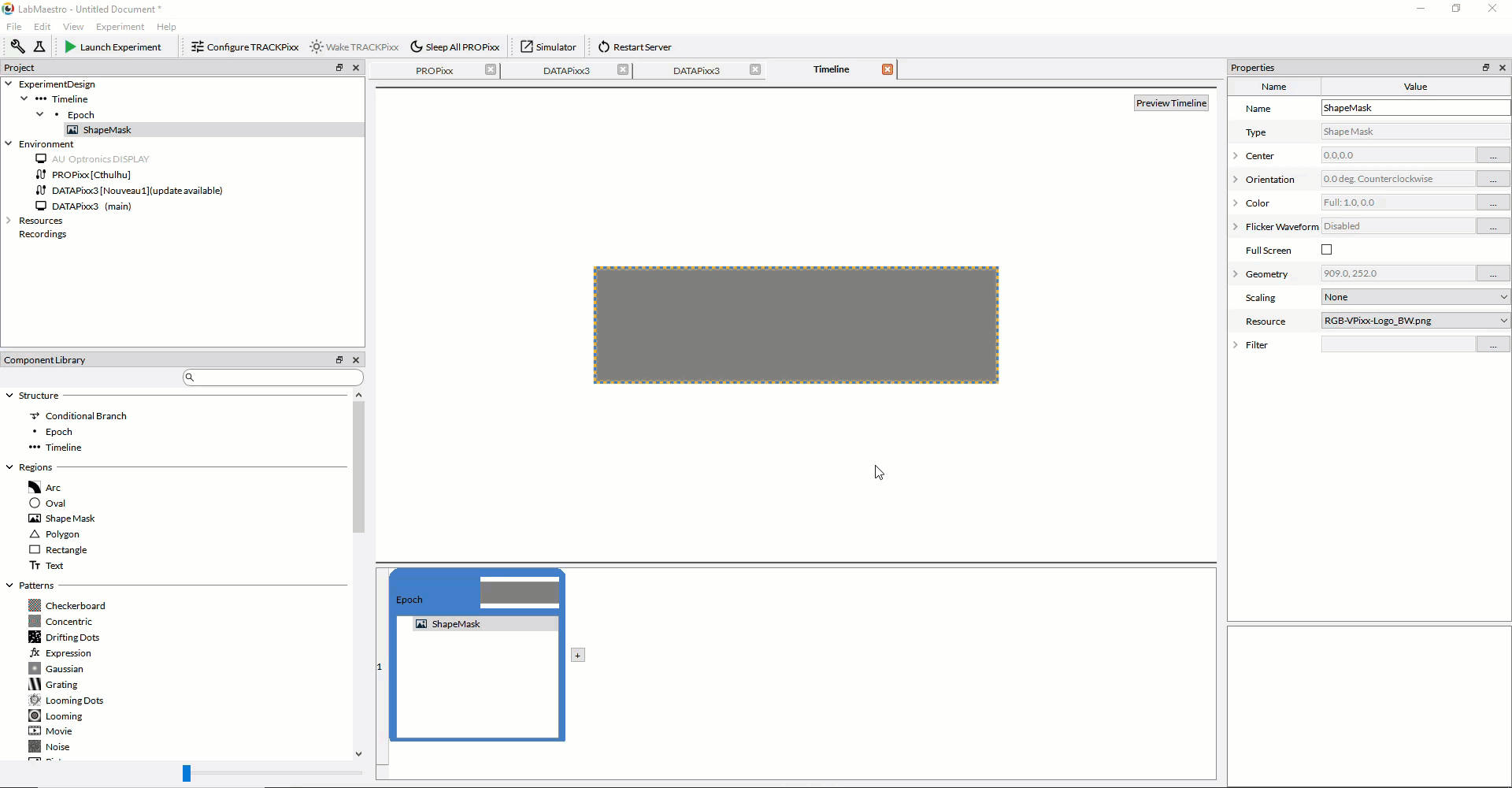Enable the Full Screen checkbox
Image resolution: width=1512 pixels, height=788 pixels.
tap(1327, 250)
